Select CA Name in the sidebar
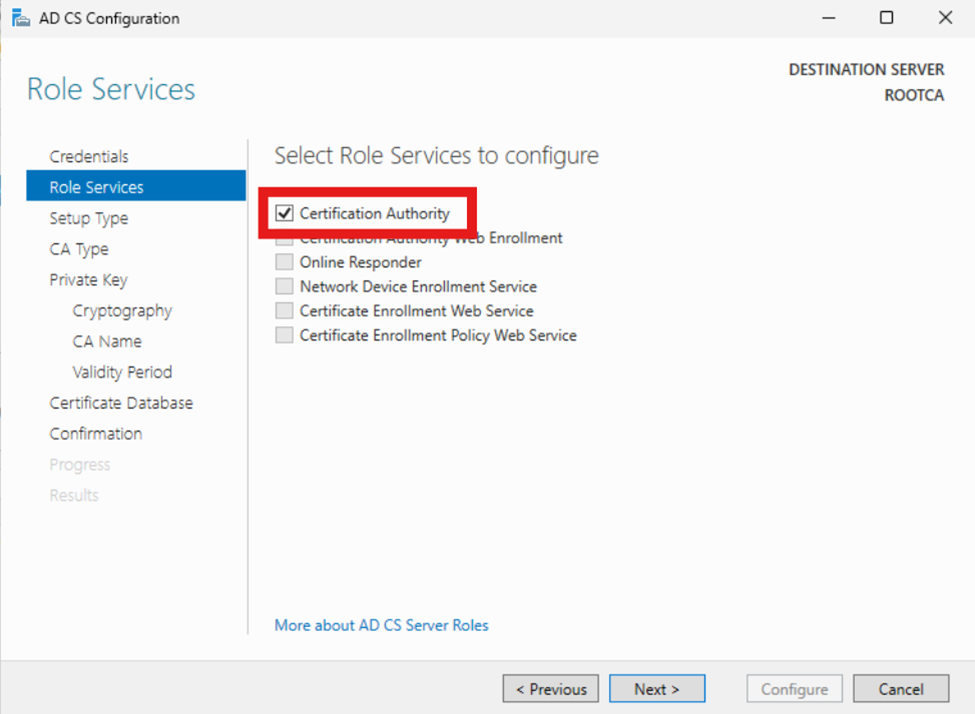 [x=107, y=341]
